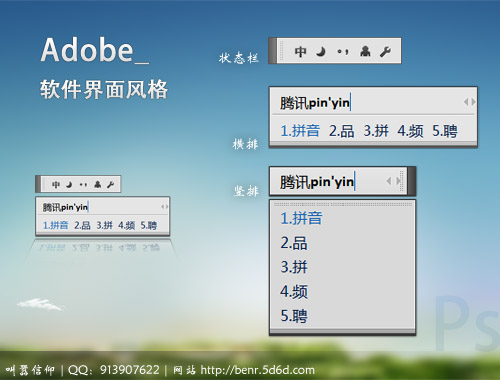The height and width of the screenshot is (380, 500).
Task: Toggle the 中 icon in the small status bar
Action: (56, 184)
